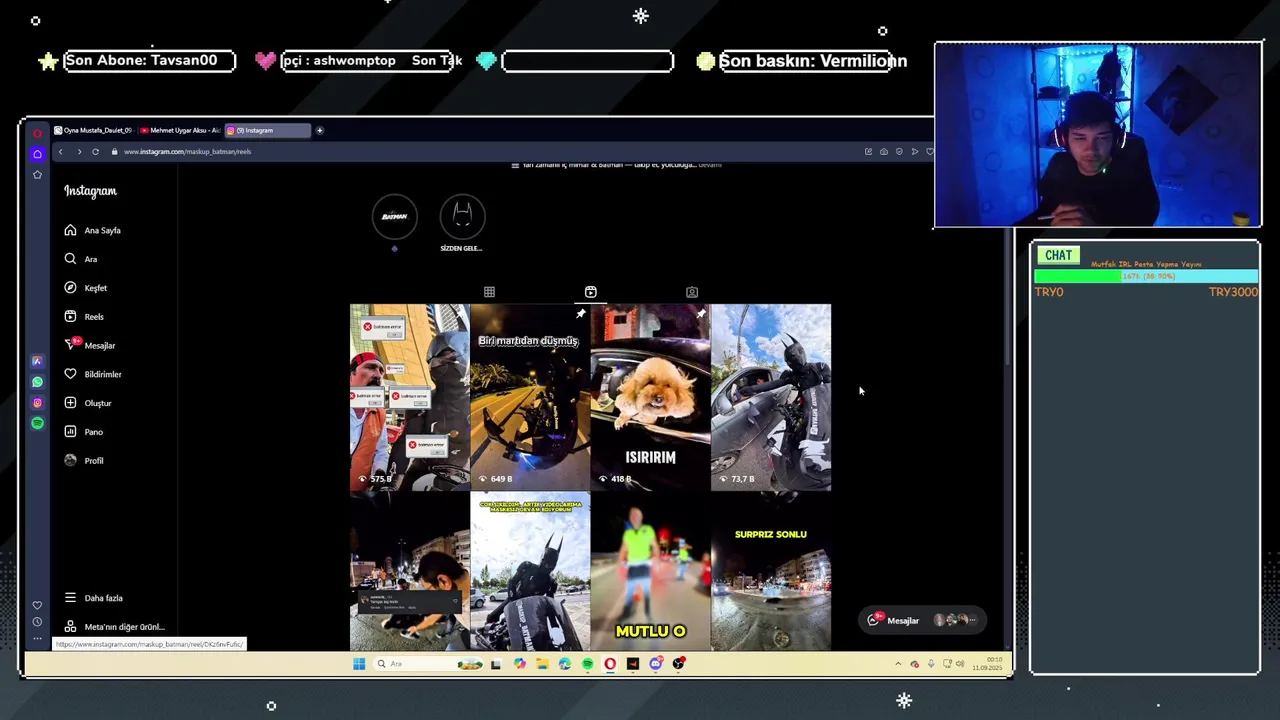The image size is (1280, 720).
Task: Open Meta'nın diğer ürünleri menu
Action: tap(113, 627)
